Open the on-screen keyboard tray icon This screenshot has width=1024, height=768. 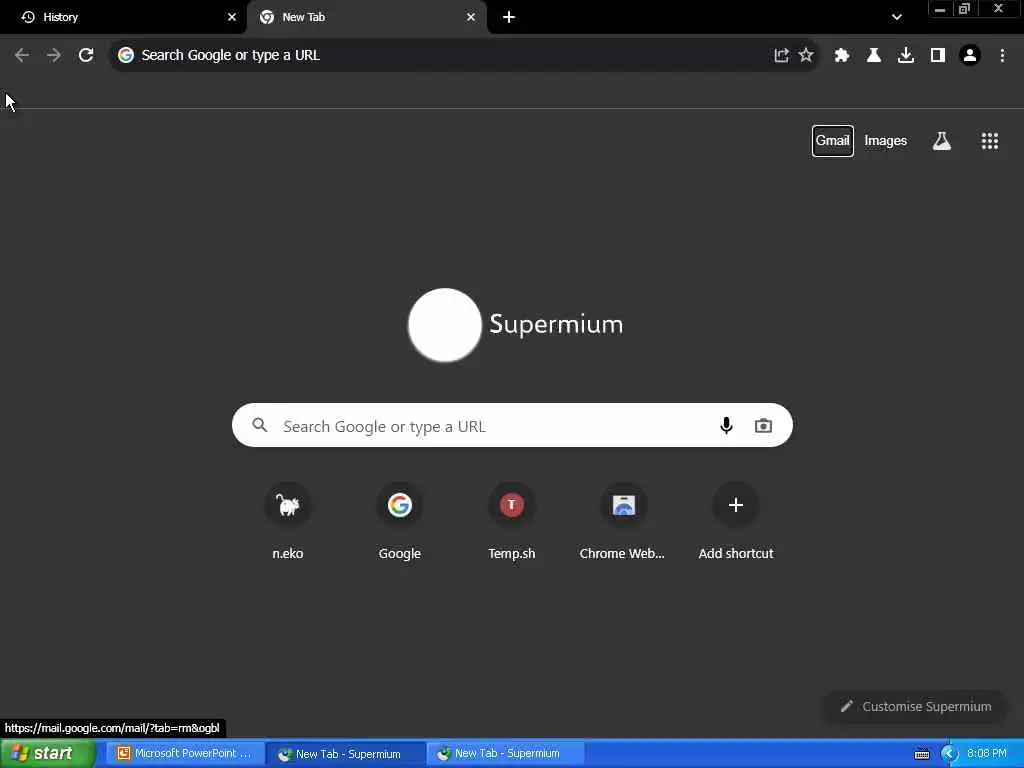pos(921,754)
